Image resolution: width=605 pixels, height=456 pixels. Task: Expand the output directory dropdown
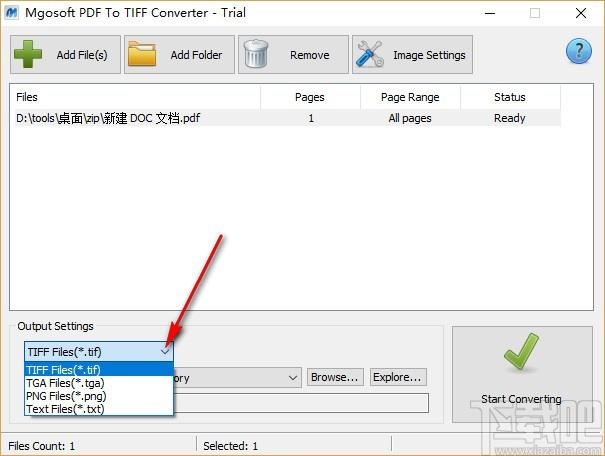click(293, 378)
